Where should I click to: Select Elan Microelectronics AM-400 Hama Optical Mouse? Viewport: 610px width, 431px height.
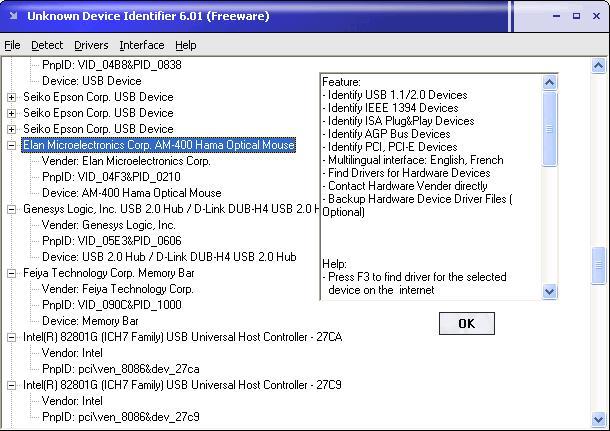point(158,145)
